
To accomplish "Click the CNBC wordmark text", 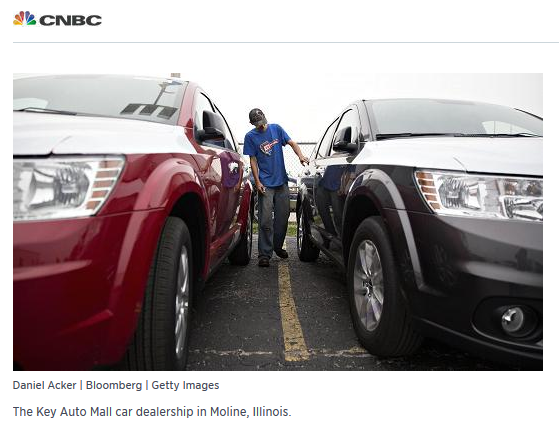I will pyautogui.click(x=71, y=20).
